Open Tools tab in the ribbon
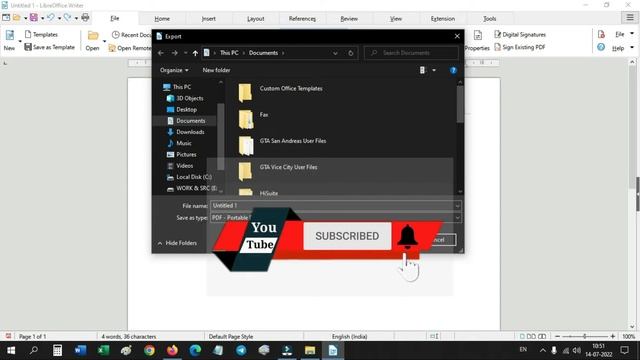Image resolution: width=640 pixels, height=360 pixels. (x=489, y=19)
